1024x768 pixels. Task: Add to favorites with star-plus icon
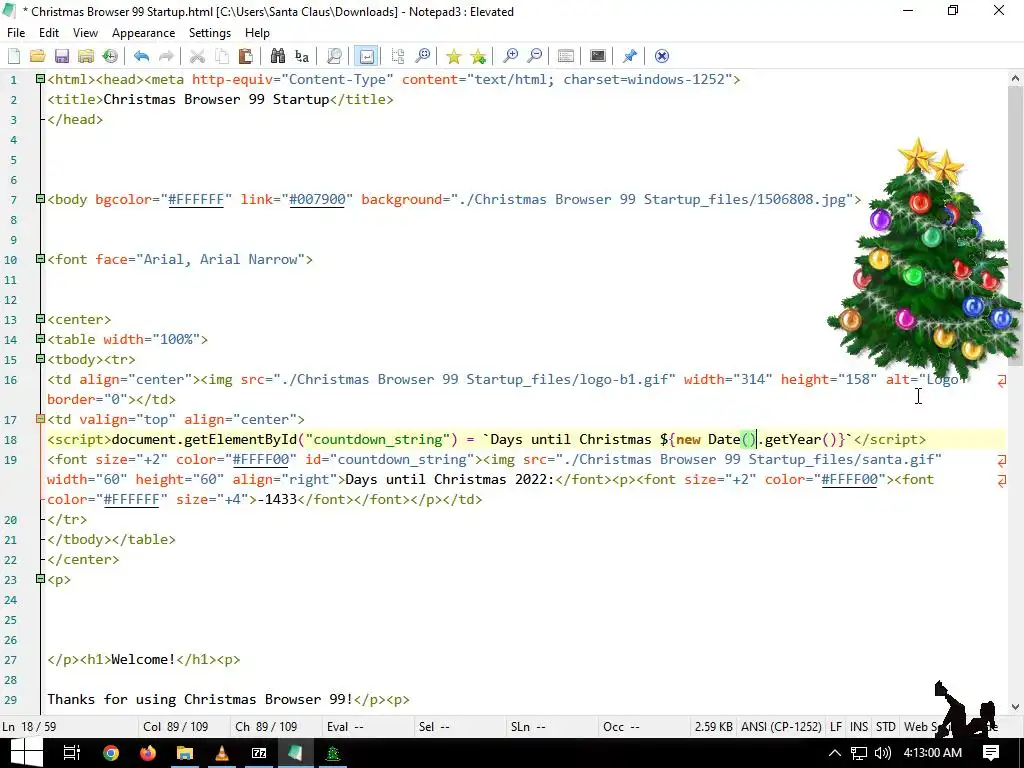(x=478, y=56)
